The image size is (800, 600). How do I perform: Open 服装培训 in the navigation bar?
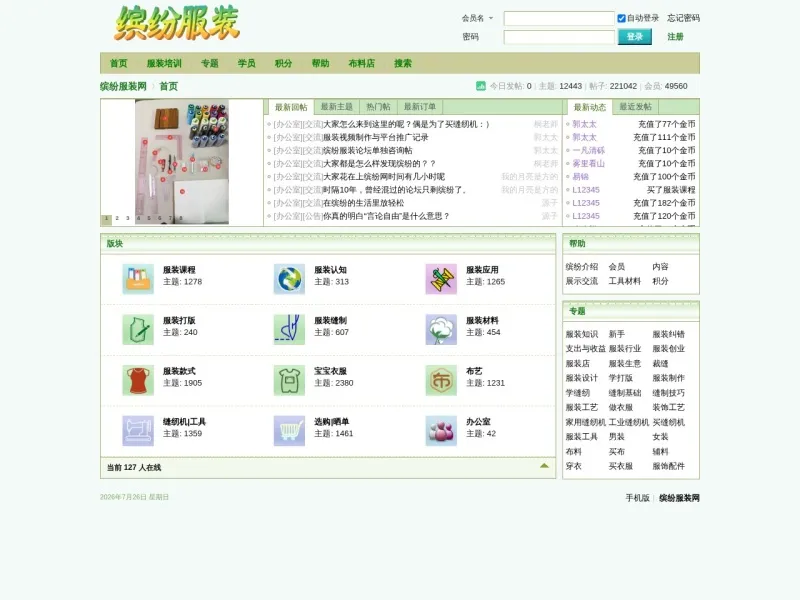[164, 63]
